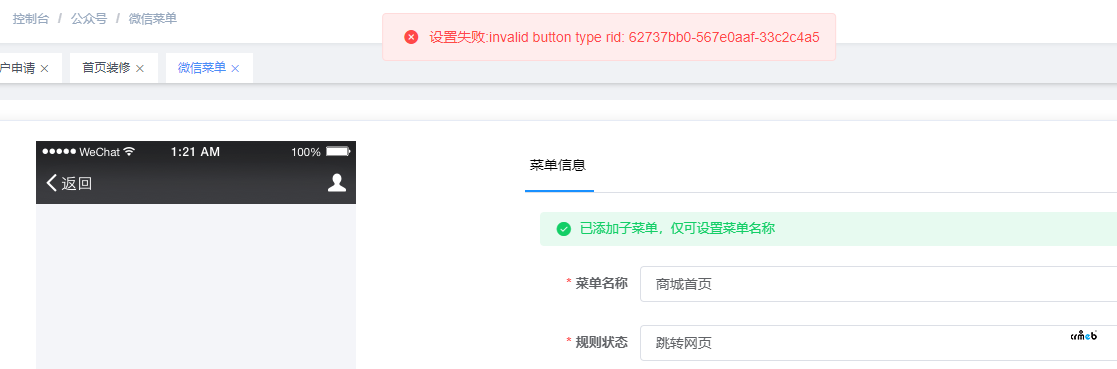
Task: Close the 户申请 tab
Action: point(44,68)
